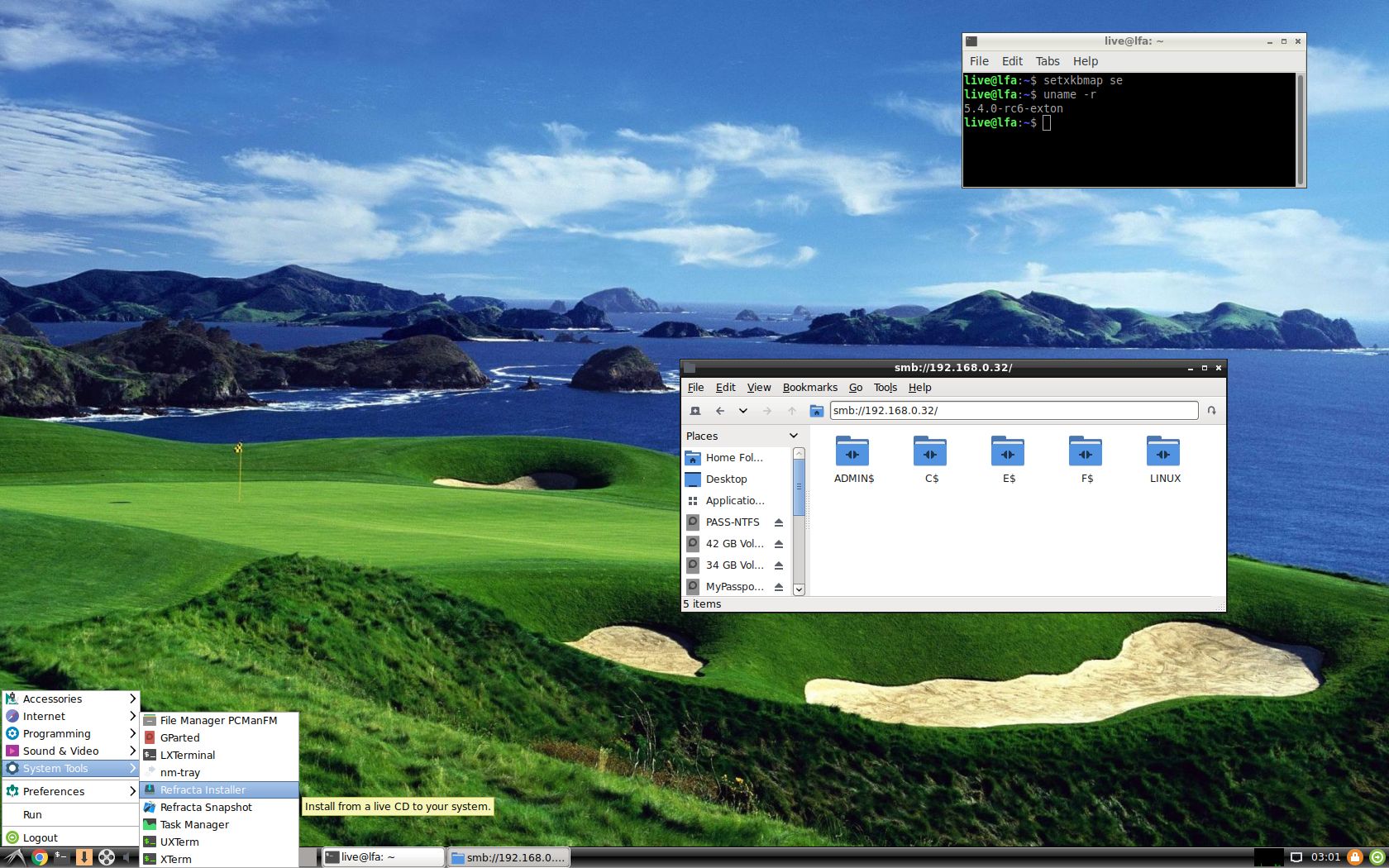This screenshot has width=1389, height=868.
Task: Open the LINUX share folder
Action: [x=1163, y=453]
